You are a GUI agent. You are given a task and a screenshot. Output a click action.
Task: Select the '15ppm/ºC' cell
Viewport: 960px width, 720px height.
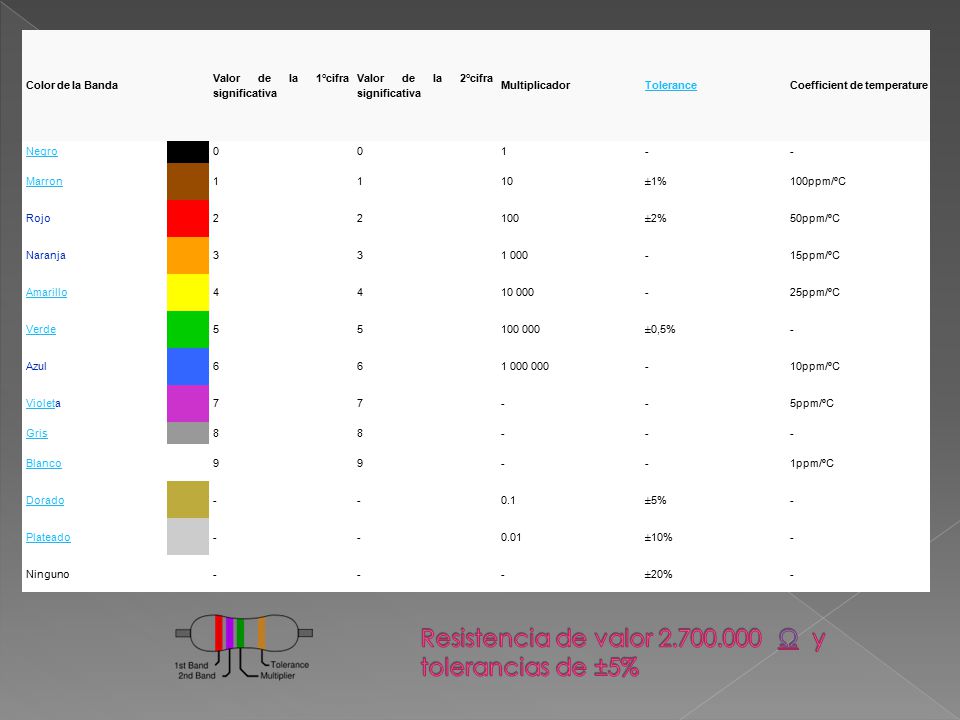tap(814, 255)
